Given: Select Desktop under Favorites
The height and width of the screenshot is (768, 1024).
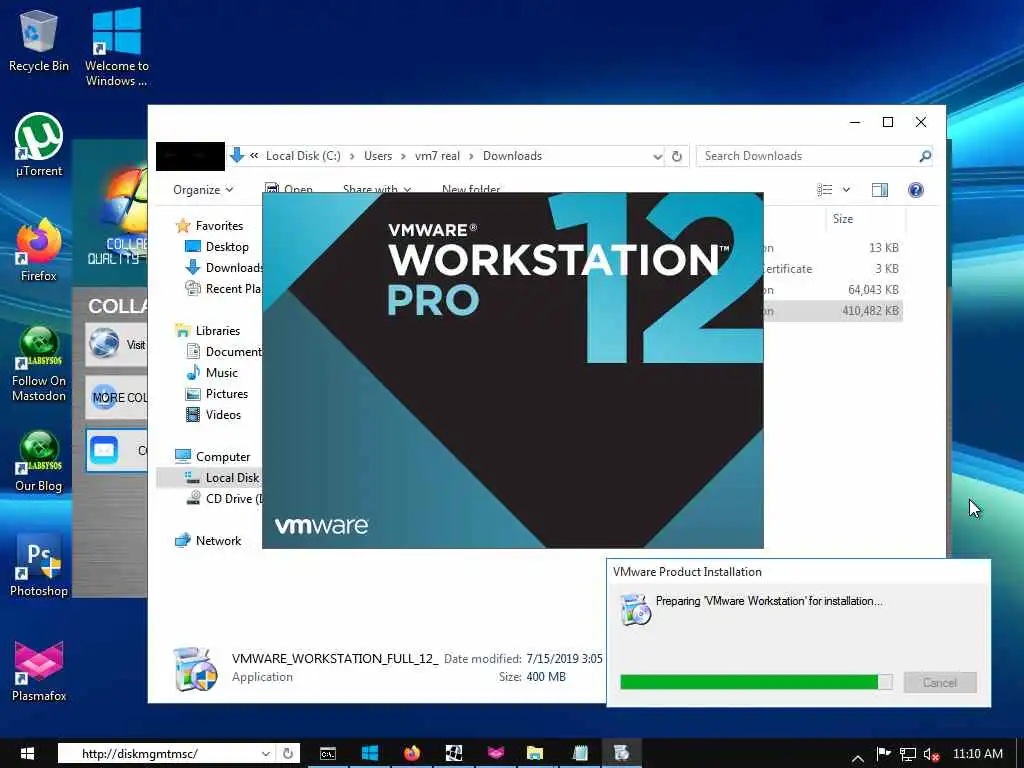Looking at the screenshot, I should 217,247.
